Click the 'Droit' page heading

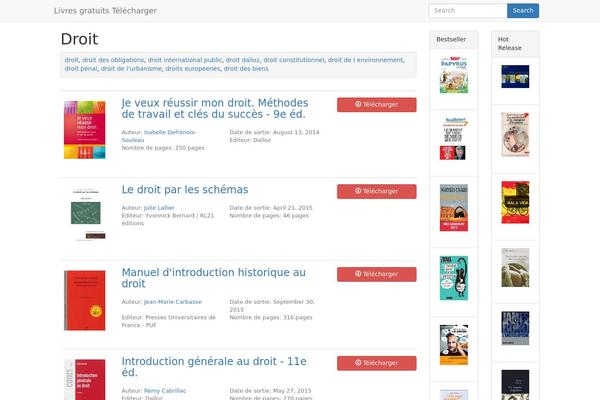tap(80, 39)
